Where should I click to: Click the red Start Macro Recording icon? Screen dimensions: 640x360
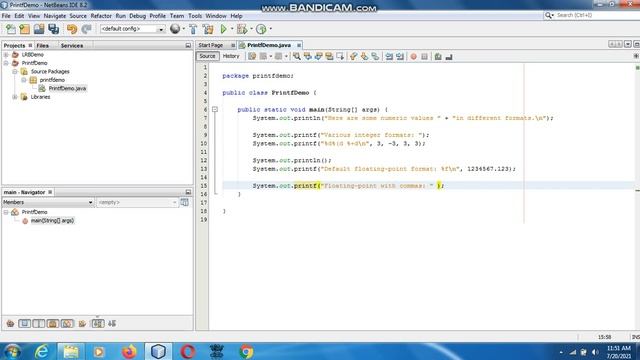(x=413, y=56)
